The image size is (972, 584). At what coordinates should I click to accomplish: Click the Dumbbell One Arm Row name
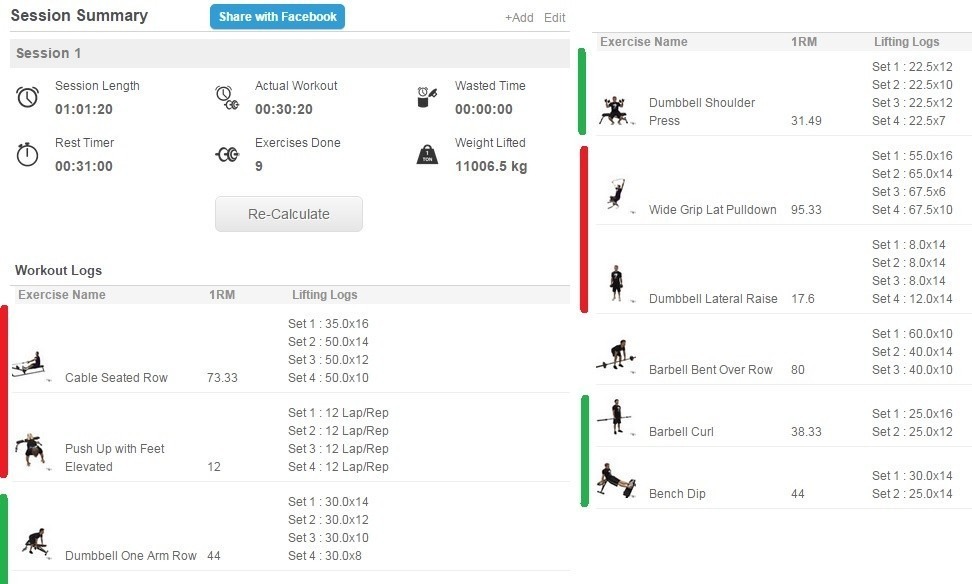coord(130,556)
